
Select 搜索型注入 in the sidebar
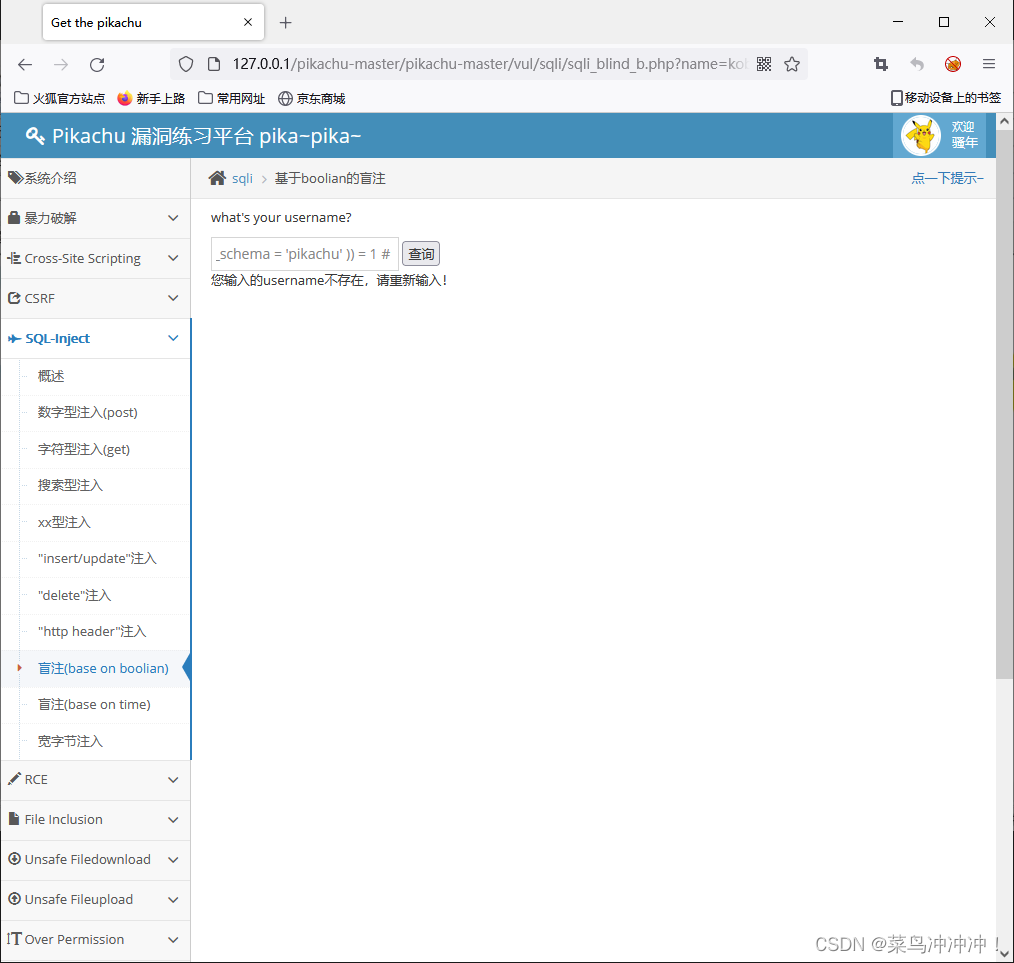click(x=70, y=485)
